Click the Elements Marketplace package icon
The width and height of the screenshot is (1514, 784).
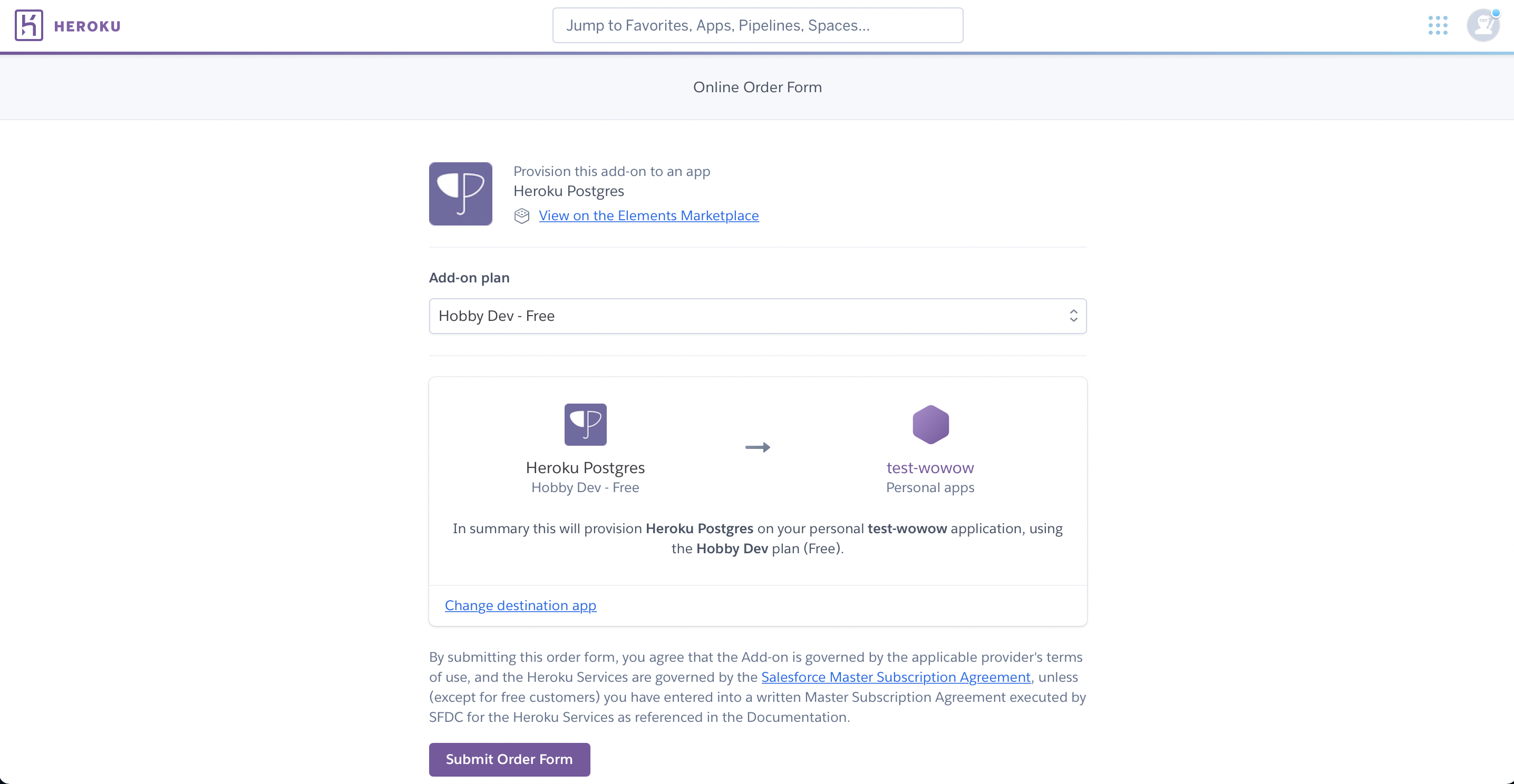(x=521, y=216)
